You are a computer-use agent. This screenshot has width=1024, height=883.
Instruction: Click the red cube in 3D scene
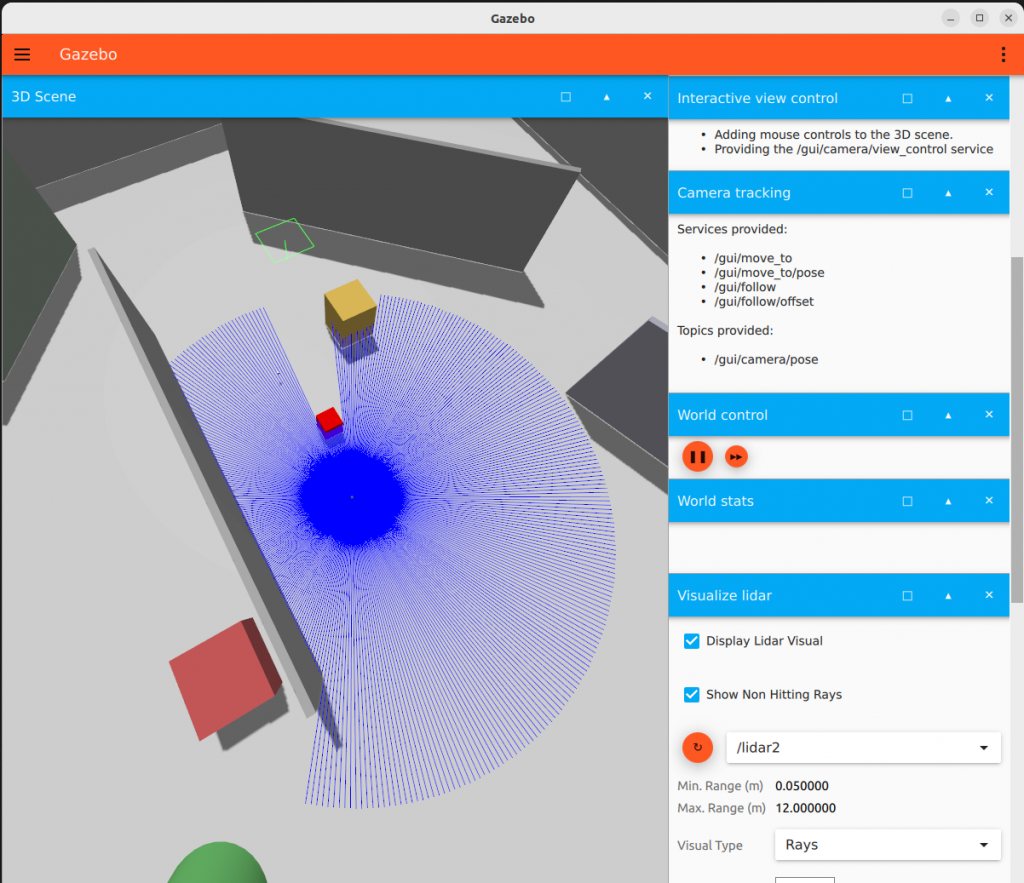pyautogui.click(x=330, y=420)
